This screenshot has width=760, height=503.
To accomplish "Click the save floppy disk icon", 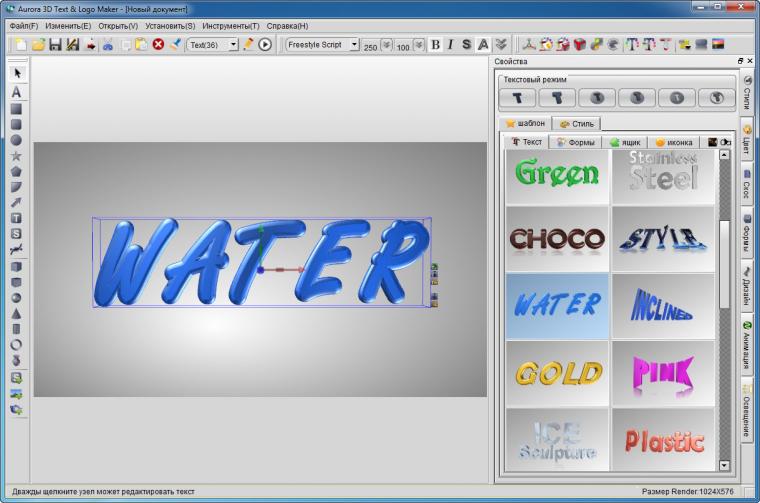I will click(55, 45).
